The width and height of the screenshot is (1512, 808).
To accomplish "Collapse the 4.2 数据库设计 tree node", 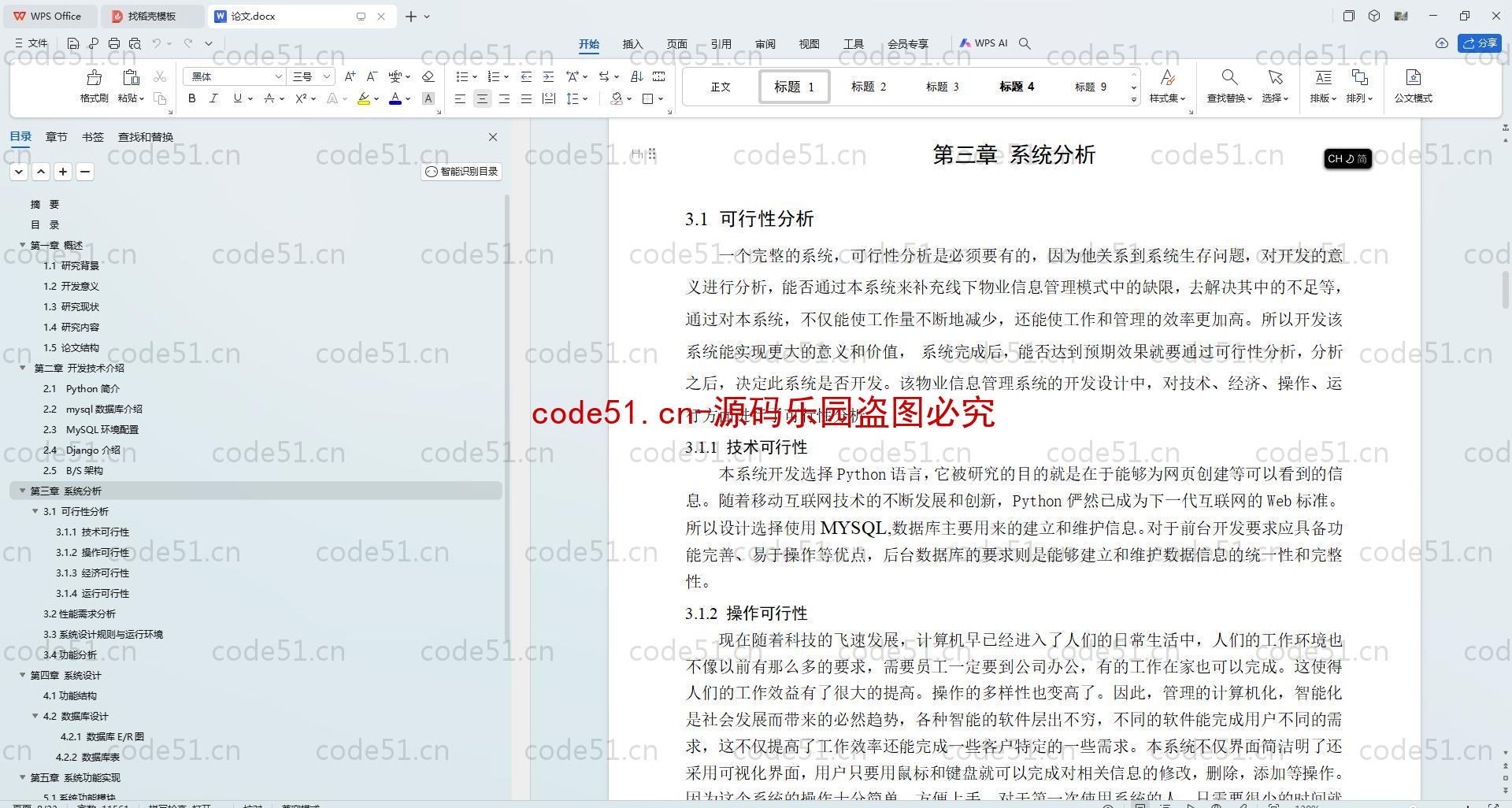I will tap(35, 716).
